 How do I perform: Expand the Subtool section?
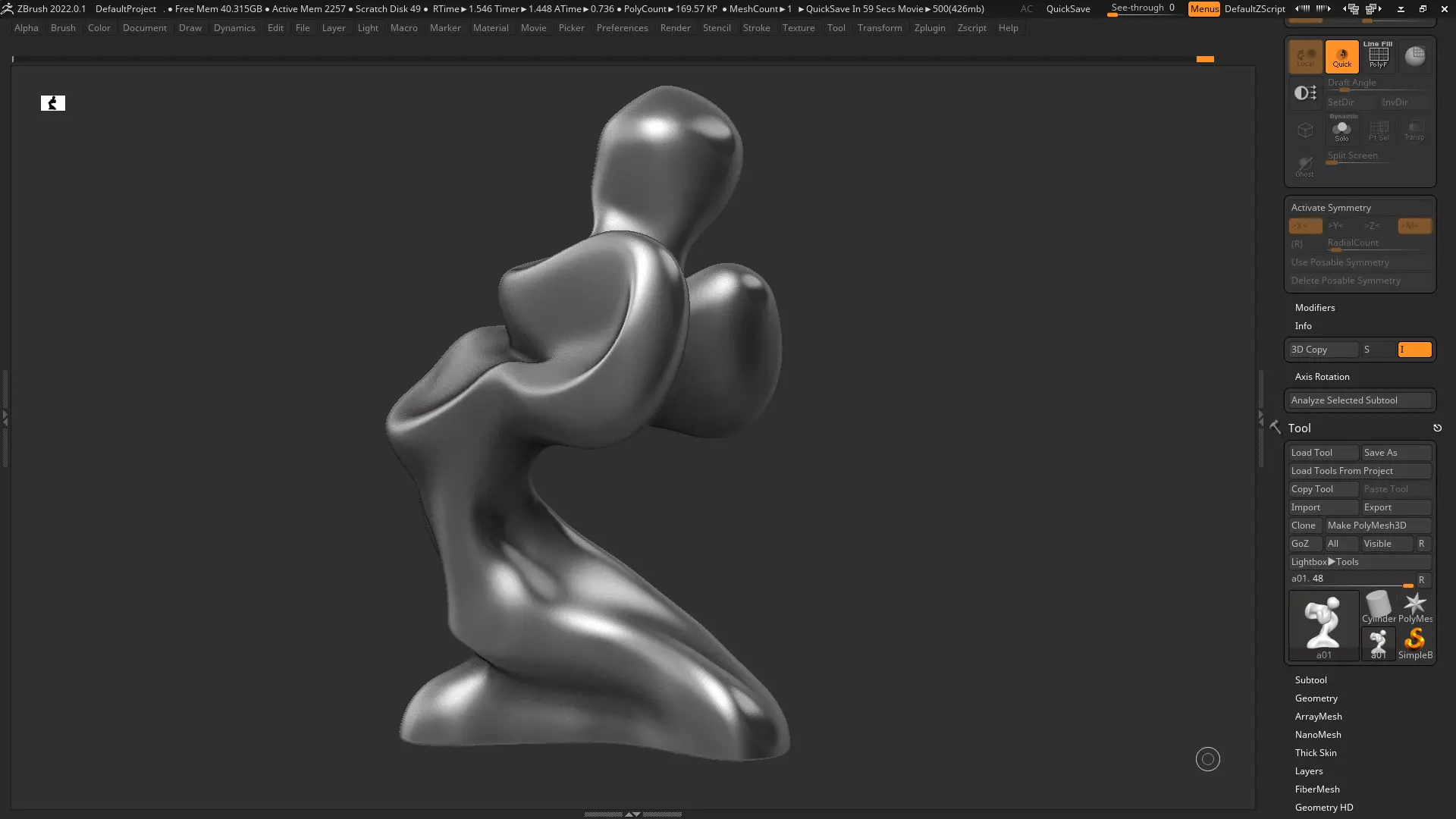click(x=1310, y=680)
